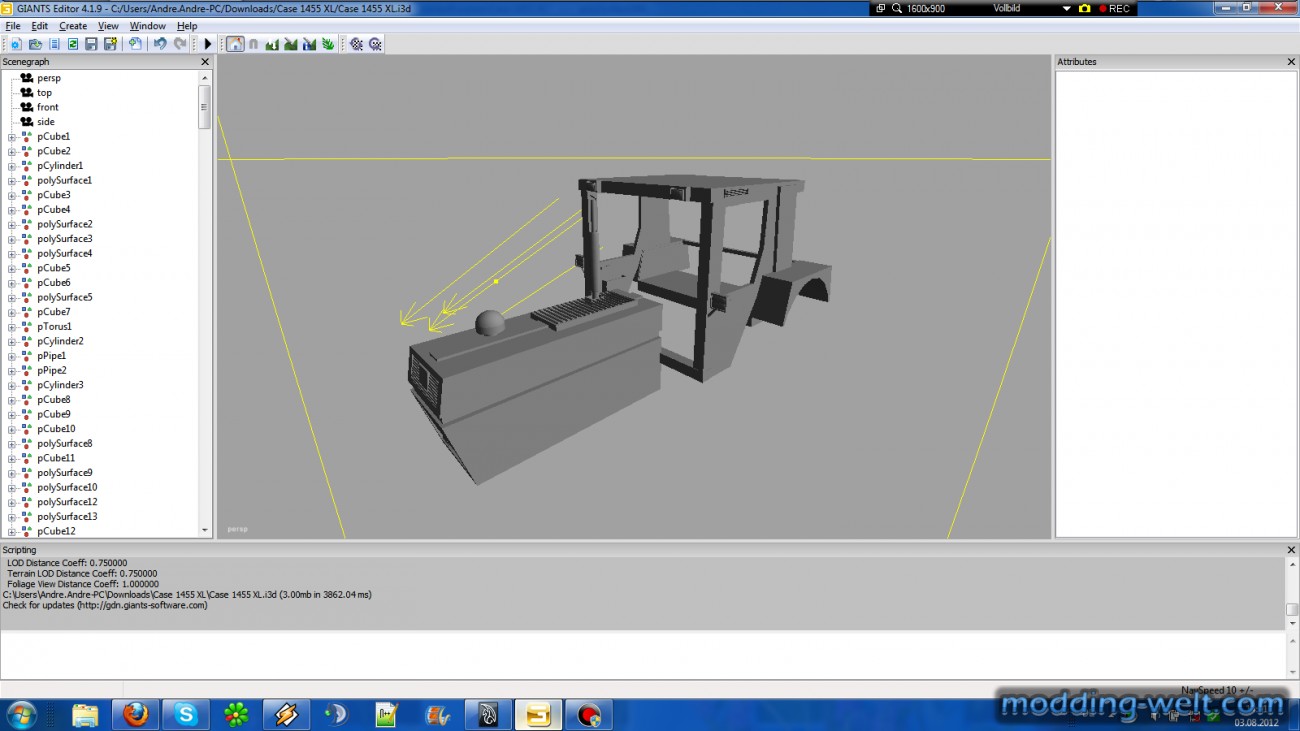The height and width of the screenshot is (731, 1300).
Task: Open Skype from the taskbar
Action: pyautogui.click(x=186, y=715)
